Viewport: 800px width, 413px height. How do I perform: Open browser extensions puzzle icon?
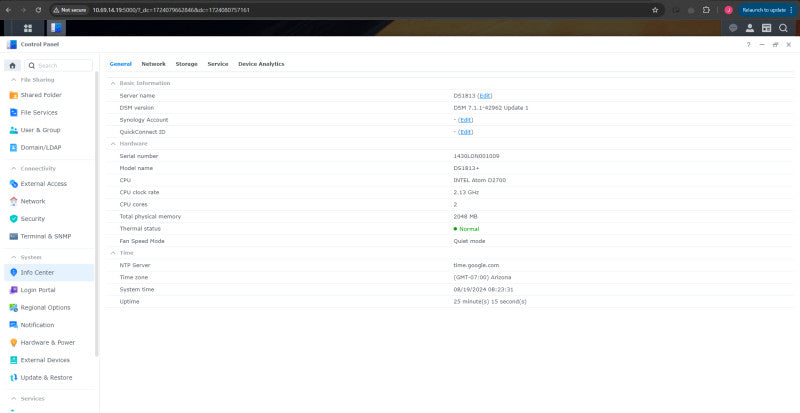click(x=706, y=10)
